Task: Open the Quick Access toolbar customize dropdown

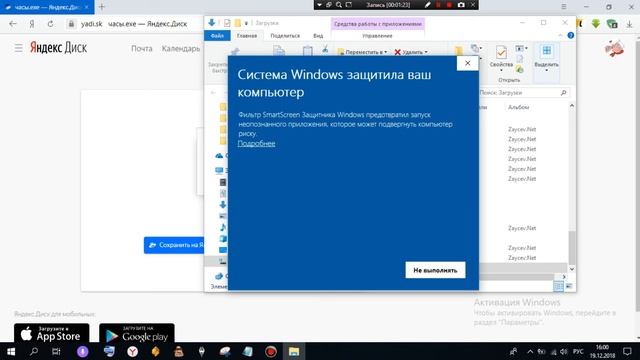Action: (x=246, y=23)
